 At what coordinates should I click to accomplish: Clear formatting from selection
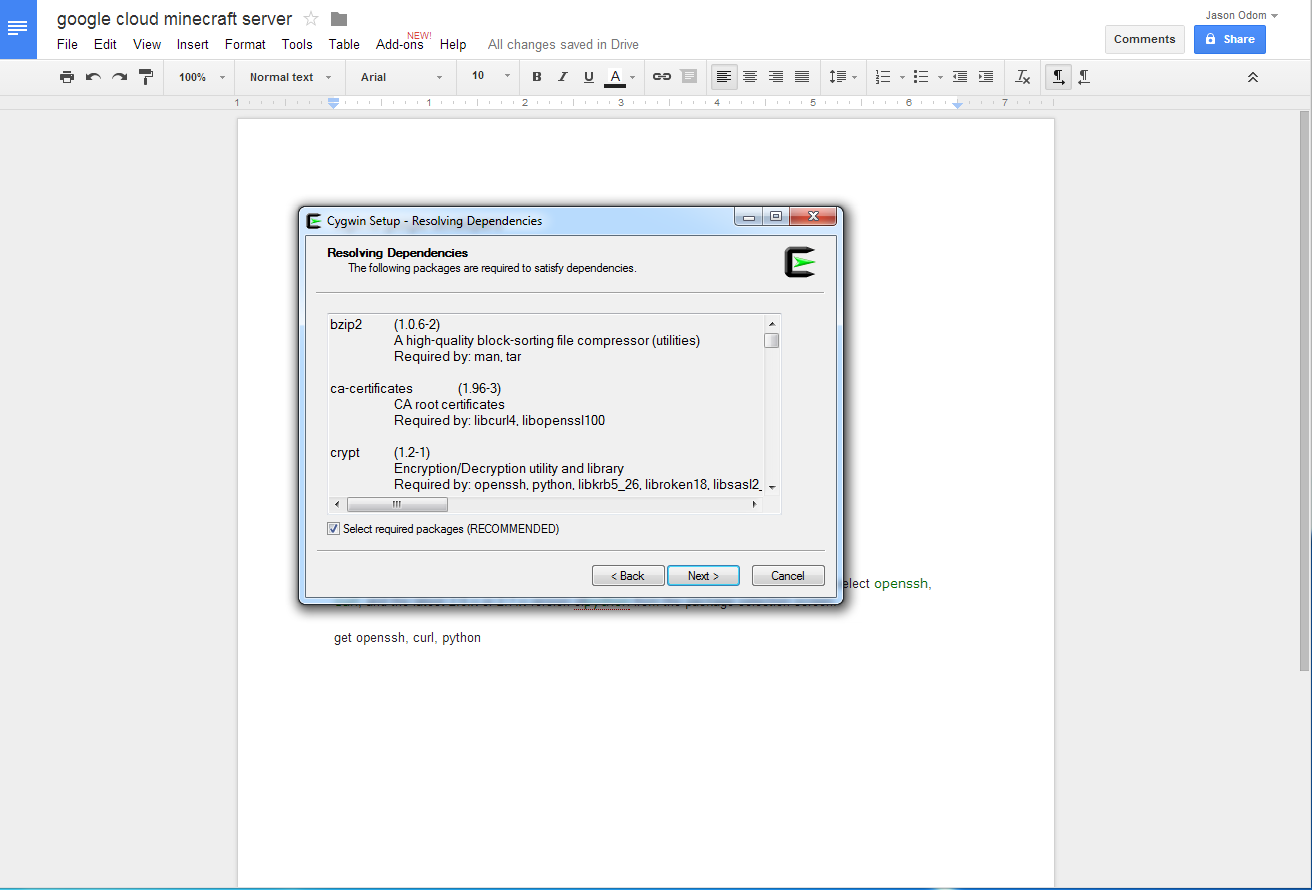1023,77
